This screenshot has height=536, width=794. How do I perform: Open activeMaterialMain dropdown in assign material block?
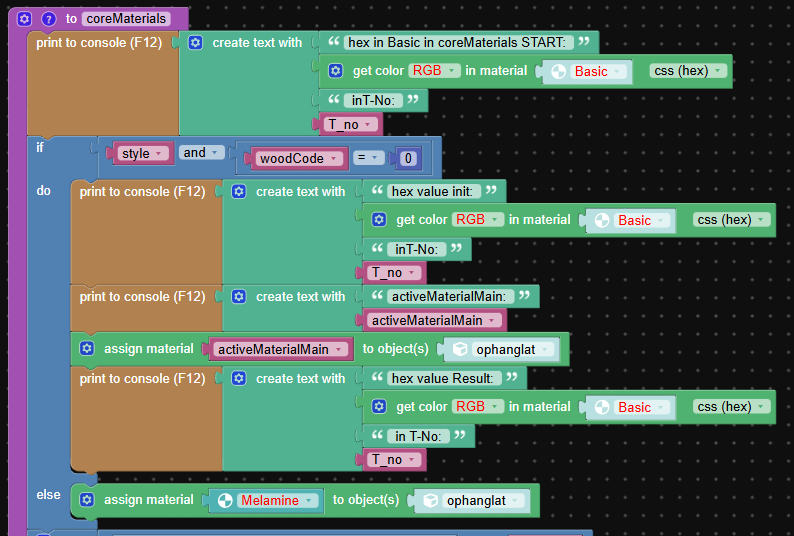coord(284,349)
